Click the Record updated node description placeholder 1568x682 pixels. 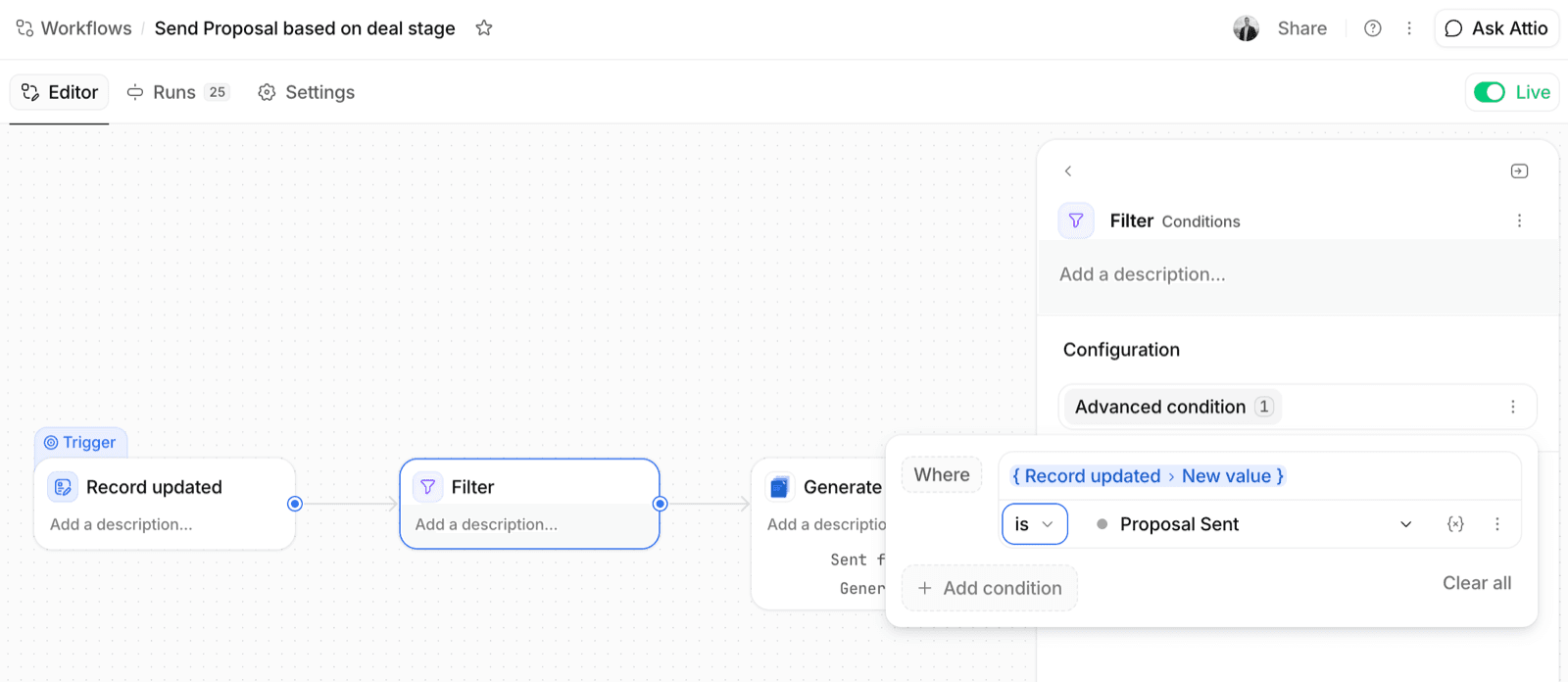[x=122, y=524]
